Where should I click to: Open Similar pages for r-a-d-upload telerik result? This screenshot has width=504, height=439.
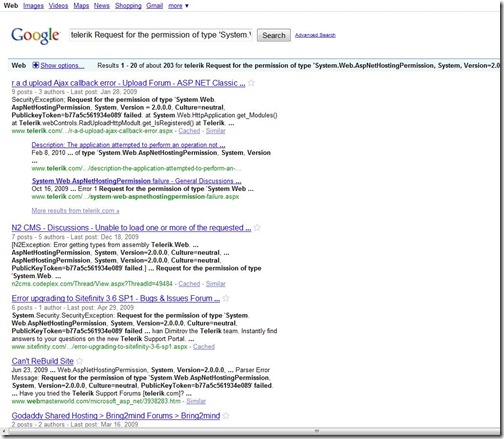pyautogui.click(x=216, y=131)
